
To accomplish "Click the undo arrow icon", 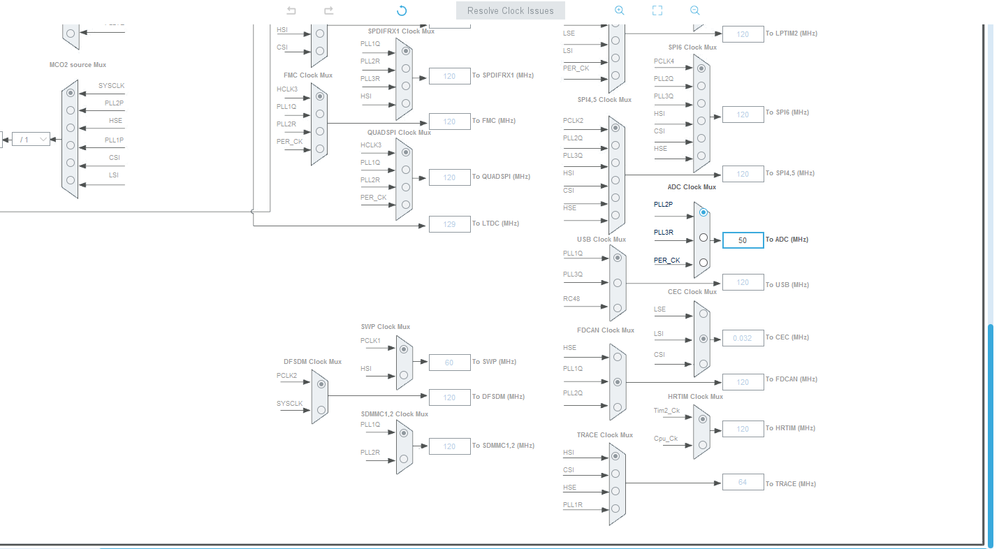I will point(291,10).
